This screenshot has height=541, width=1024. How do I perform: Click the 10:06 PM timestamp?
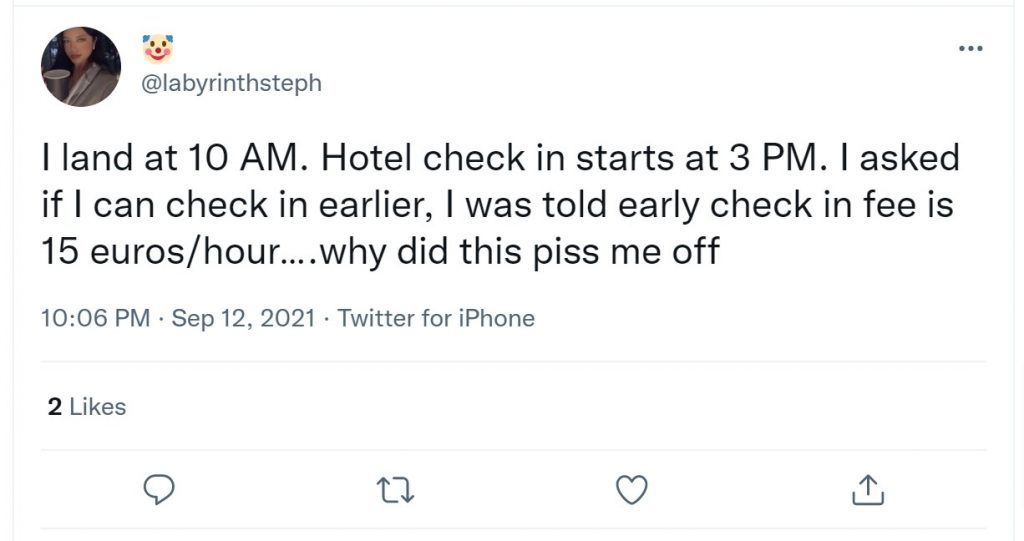[x=95, y=318]
